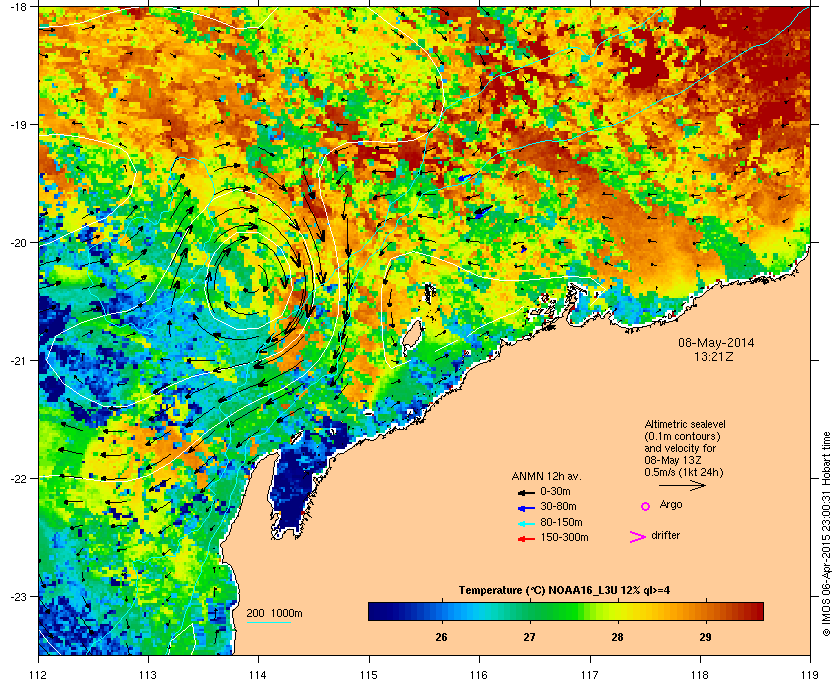Click the latitude axis label -23

pyautogui.click(x=17, y=596)
